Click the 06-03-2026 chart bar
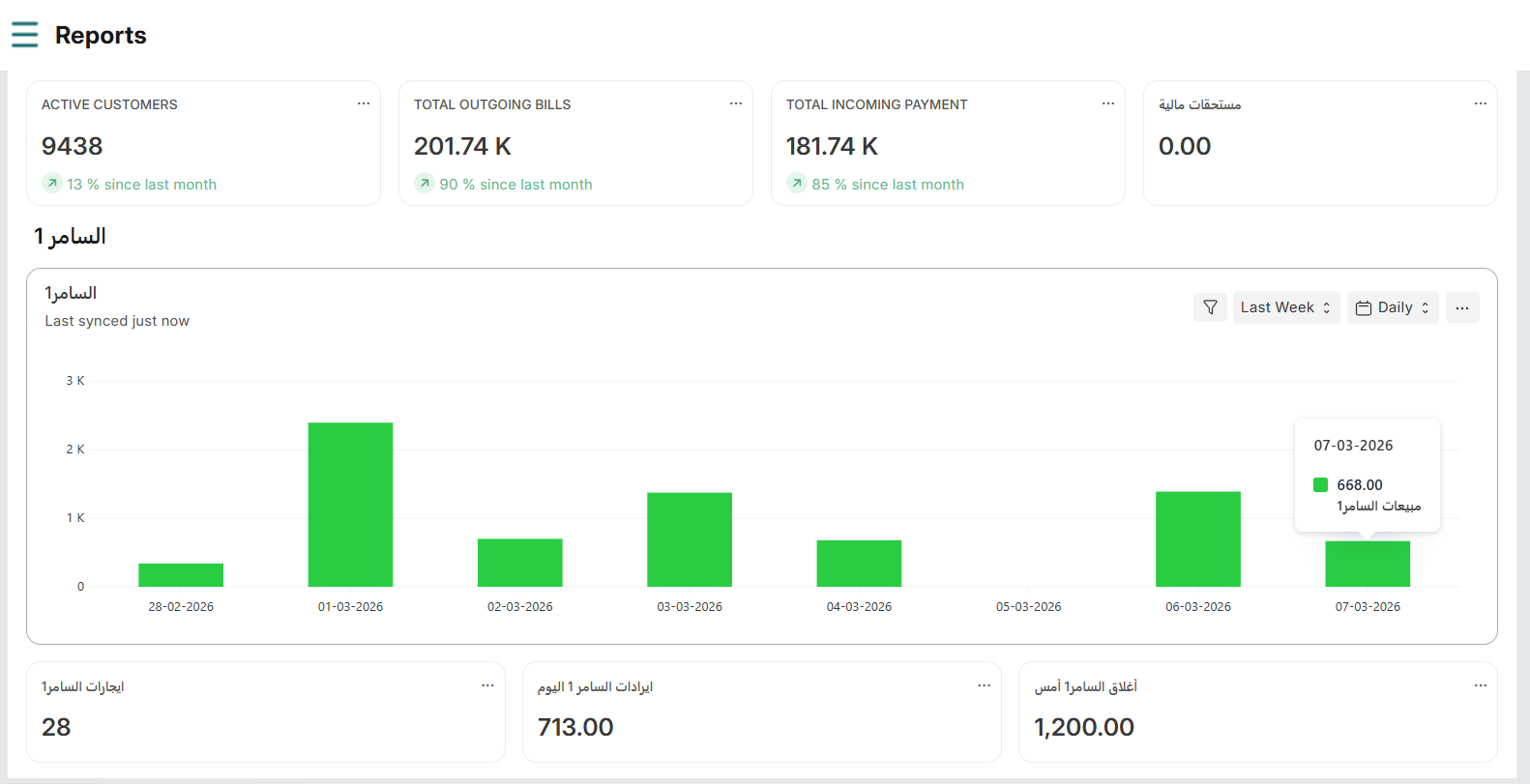This screenshot has width=1530, height=784. tap(1197, 538)
